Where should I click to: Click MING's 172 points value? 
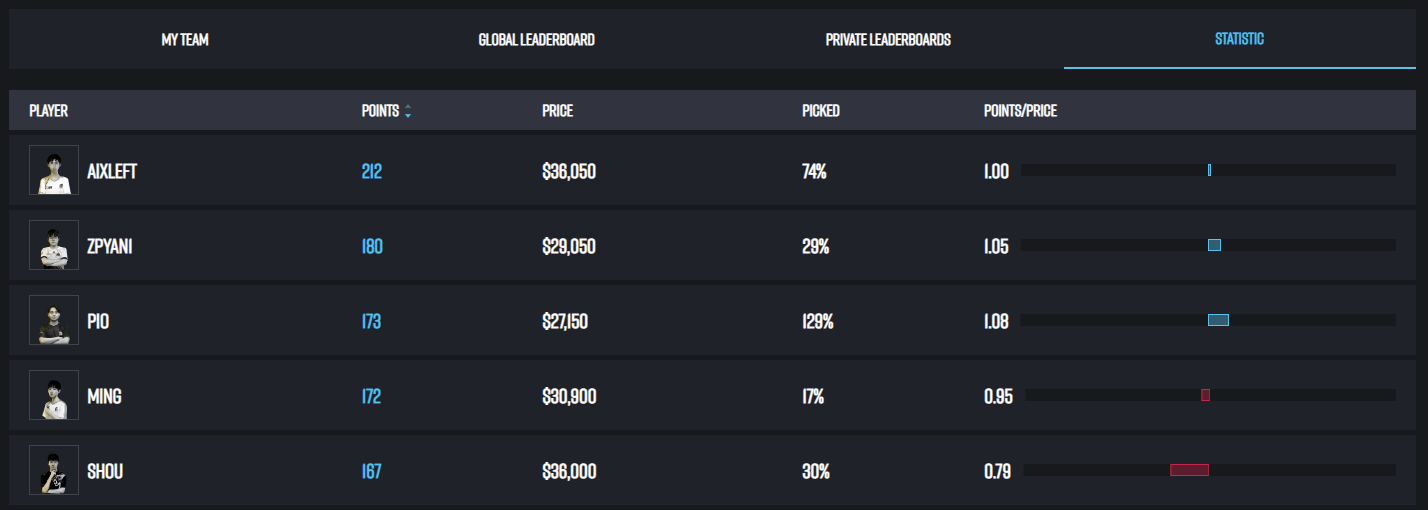[371, 397]
